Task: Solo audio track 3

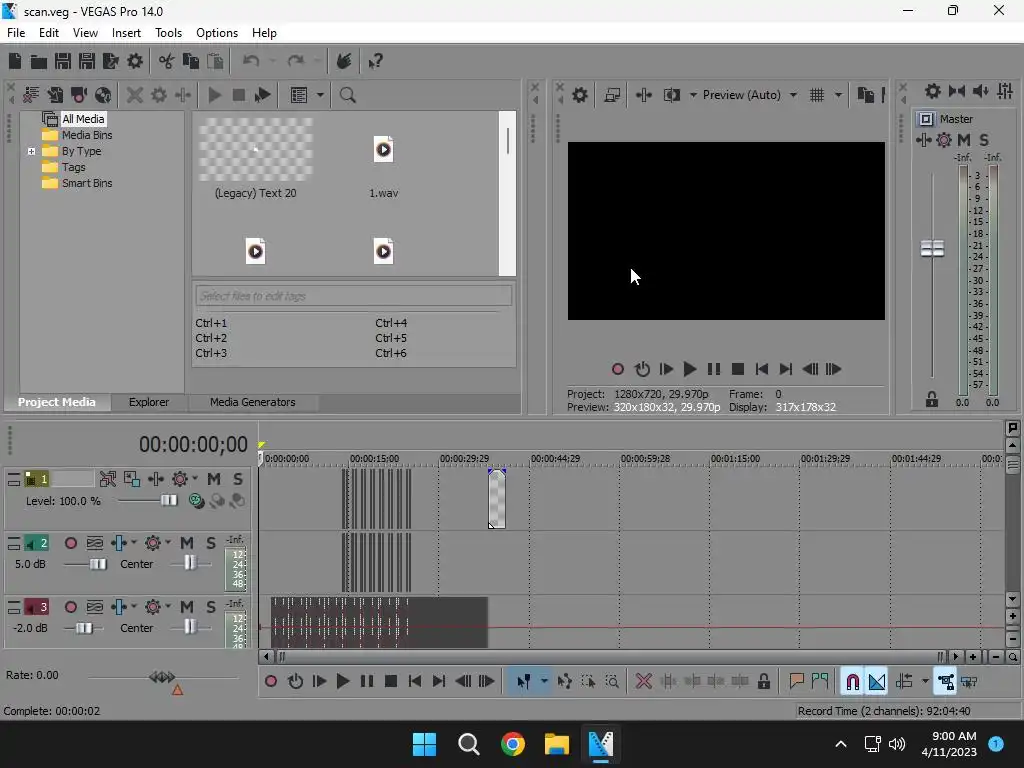Action: point(211,607)
